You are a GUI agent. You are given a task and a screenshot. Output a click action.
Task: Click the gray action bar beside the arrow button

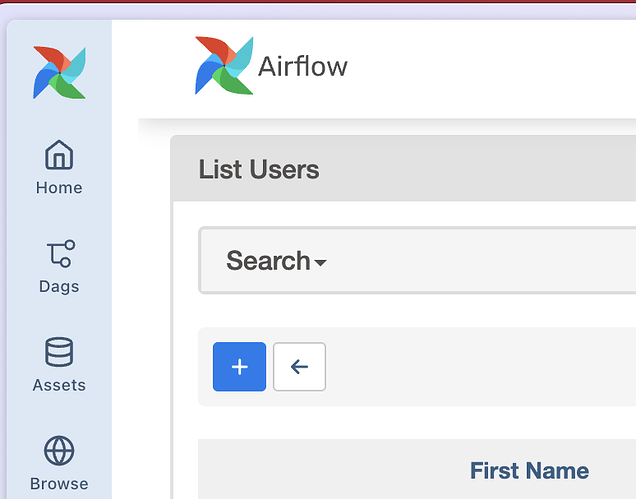[x=480, y=367]
